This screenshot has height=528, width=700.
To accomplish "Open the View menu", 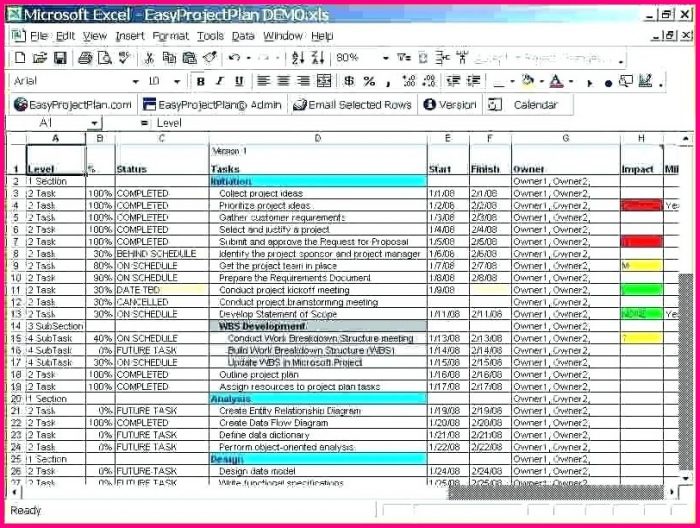I will [95, 36].
